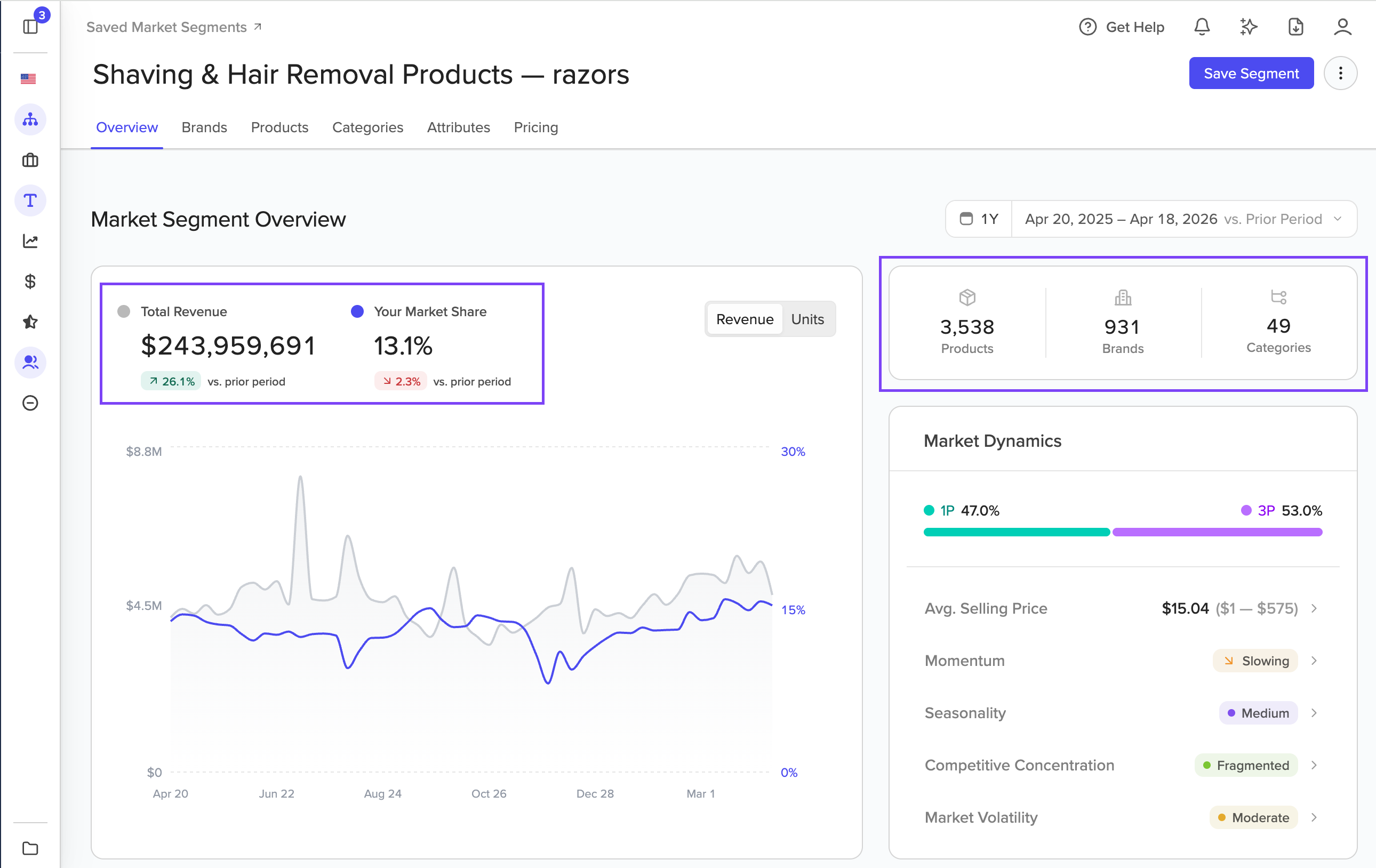Click the $15.04 average selling price value
This screenshot has width=1376, height=868.
click(x=1185, y=608)
